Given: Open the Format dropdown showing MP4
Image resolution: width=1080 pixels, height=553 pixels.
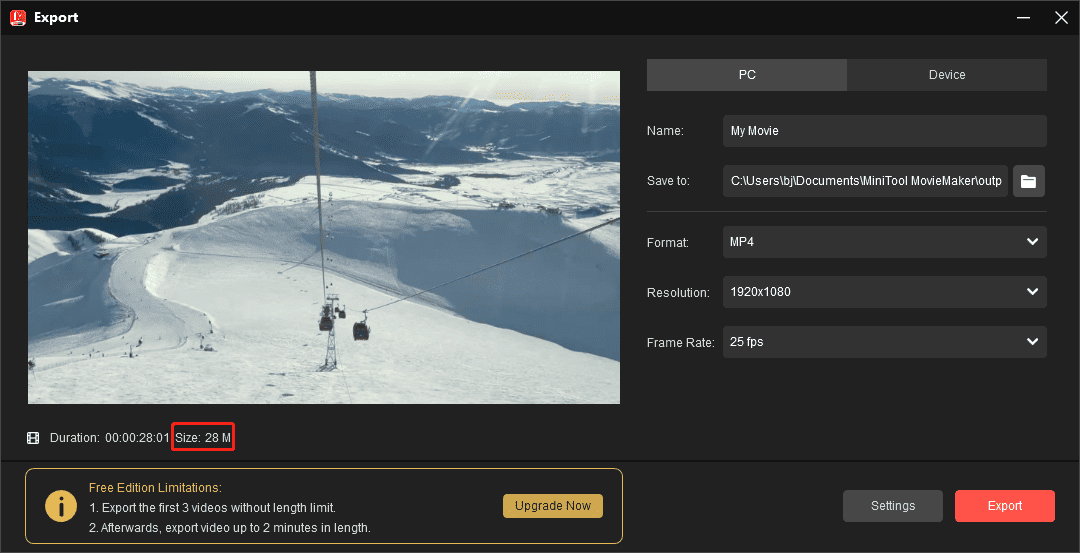Looking at the screenshot, I should click(x=884, y=242).
